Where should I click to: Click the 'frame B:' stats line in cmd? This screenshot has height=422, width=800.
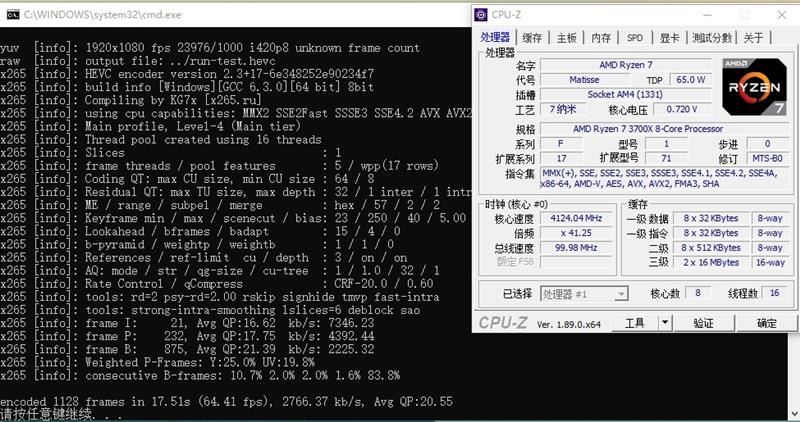(x=187, y=349)
